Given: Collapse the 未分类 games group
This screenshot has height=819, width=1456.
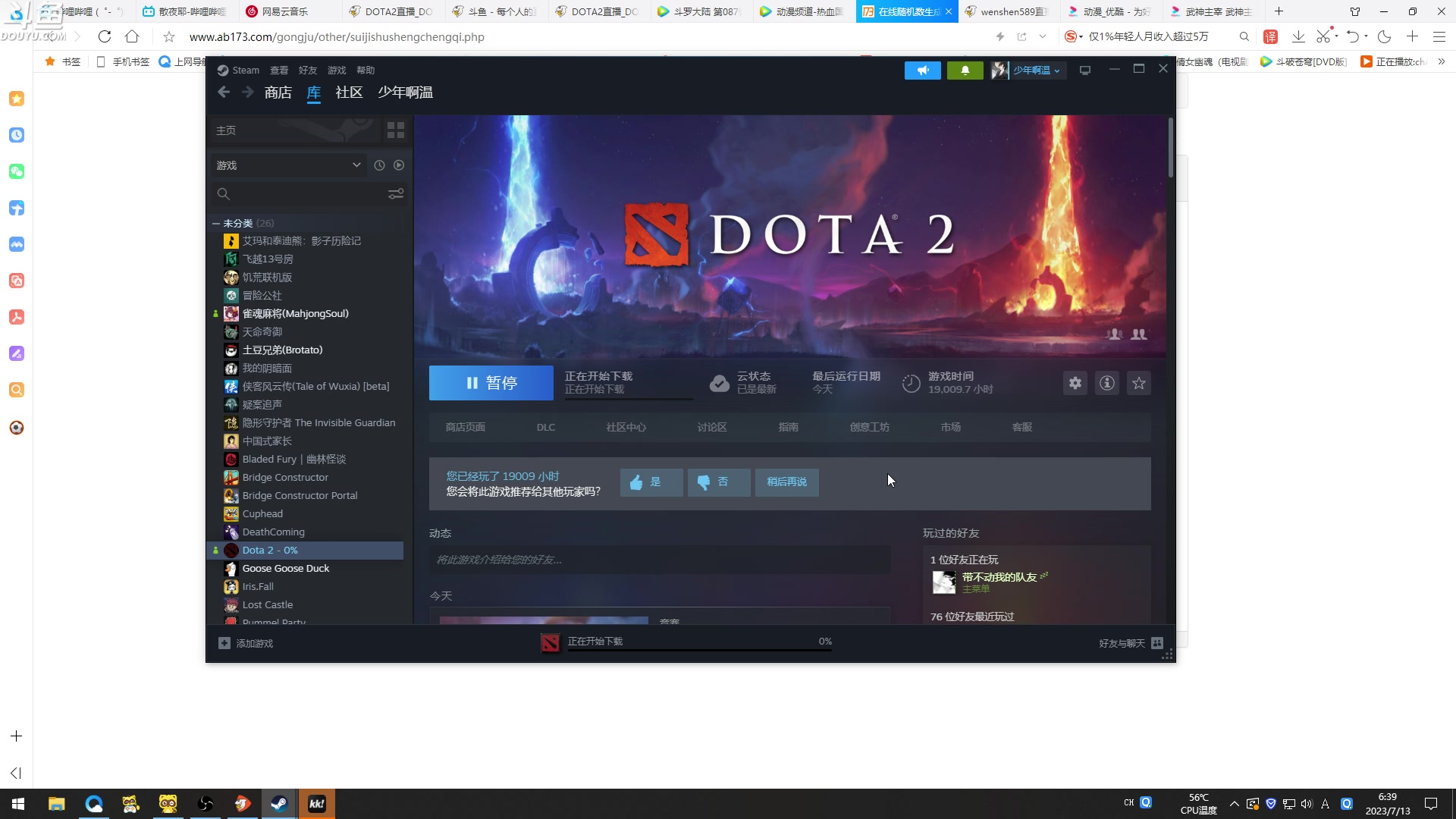Looking at the screenshot, I should pos(216,224).
